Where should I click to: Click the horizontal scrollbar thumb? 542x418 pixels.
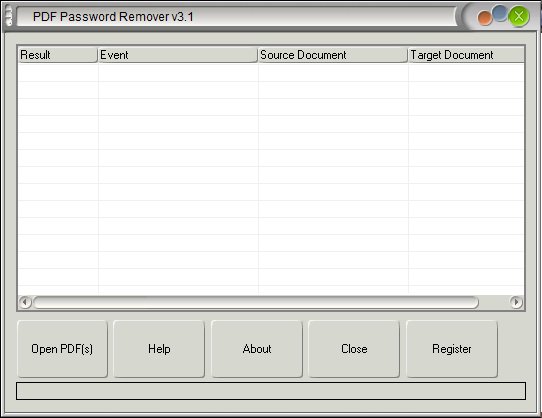click(256, 302)
